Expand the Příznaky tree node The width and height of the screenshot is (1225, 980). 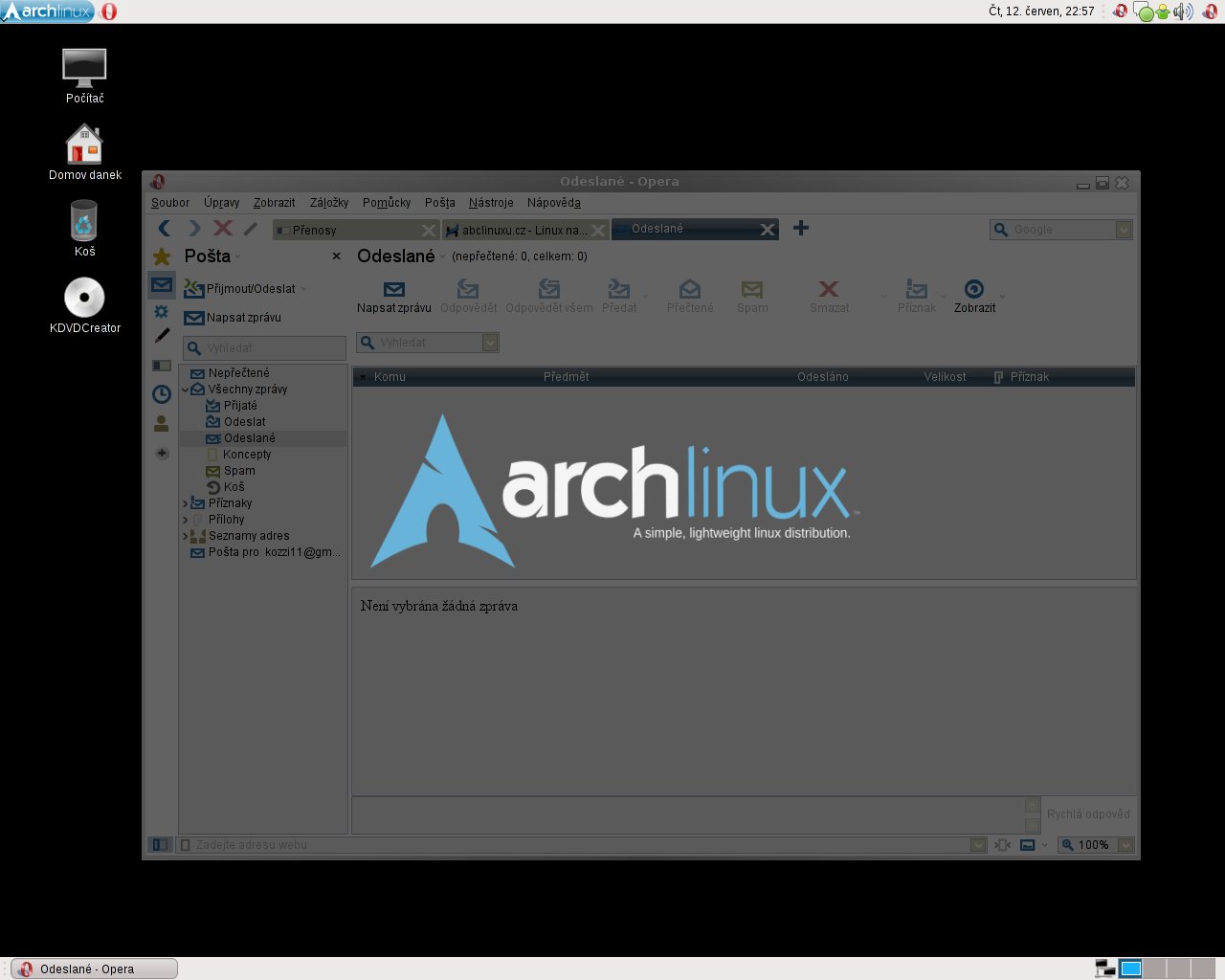(186, 503)
